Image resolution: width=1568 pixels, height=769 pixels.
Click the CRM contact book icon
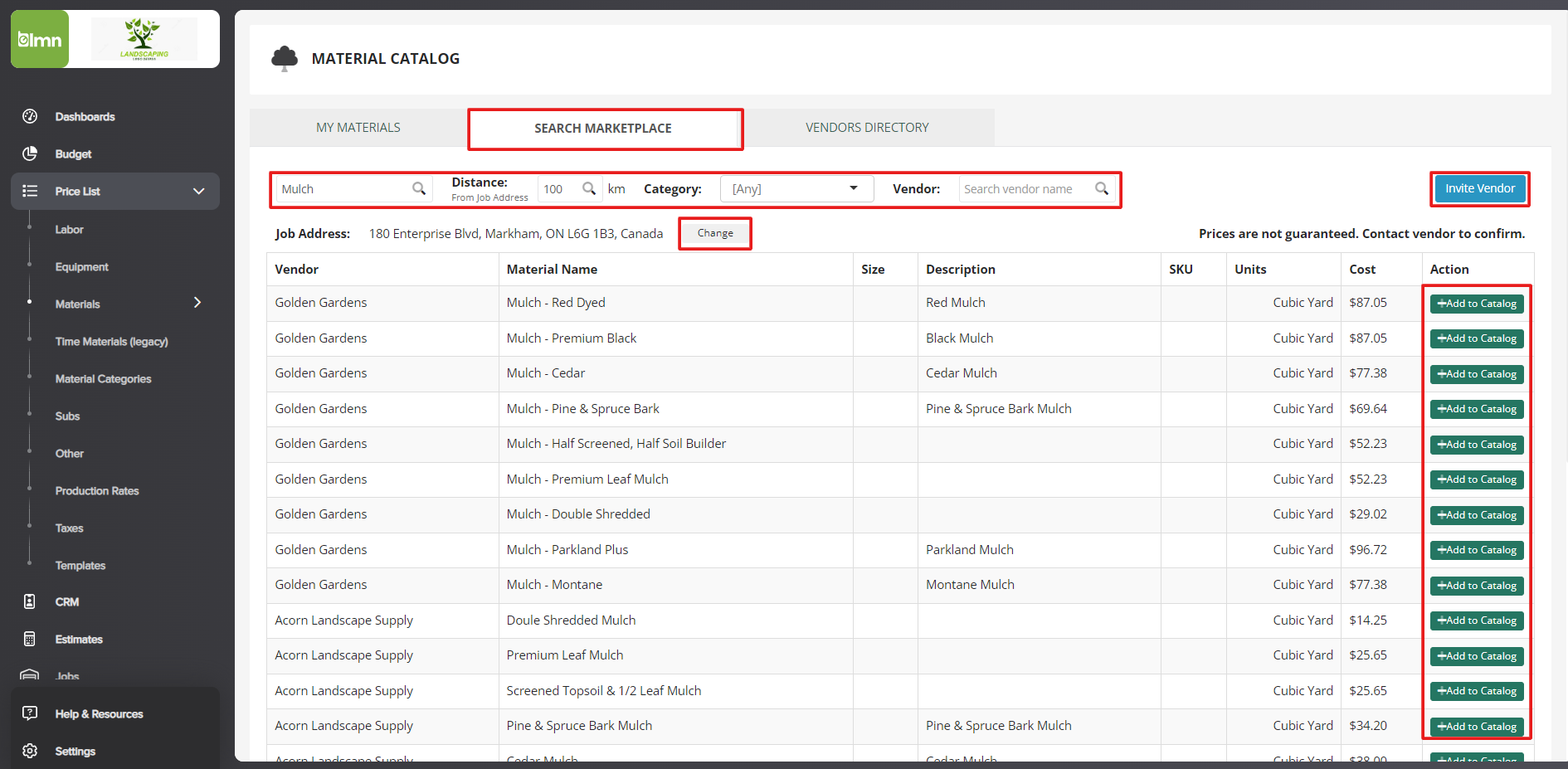(x=30, y=601)
